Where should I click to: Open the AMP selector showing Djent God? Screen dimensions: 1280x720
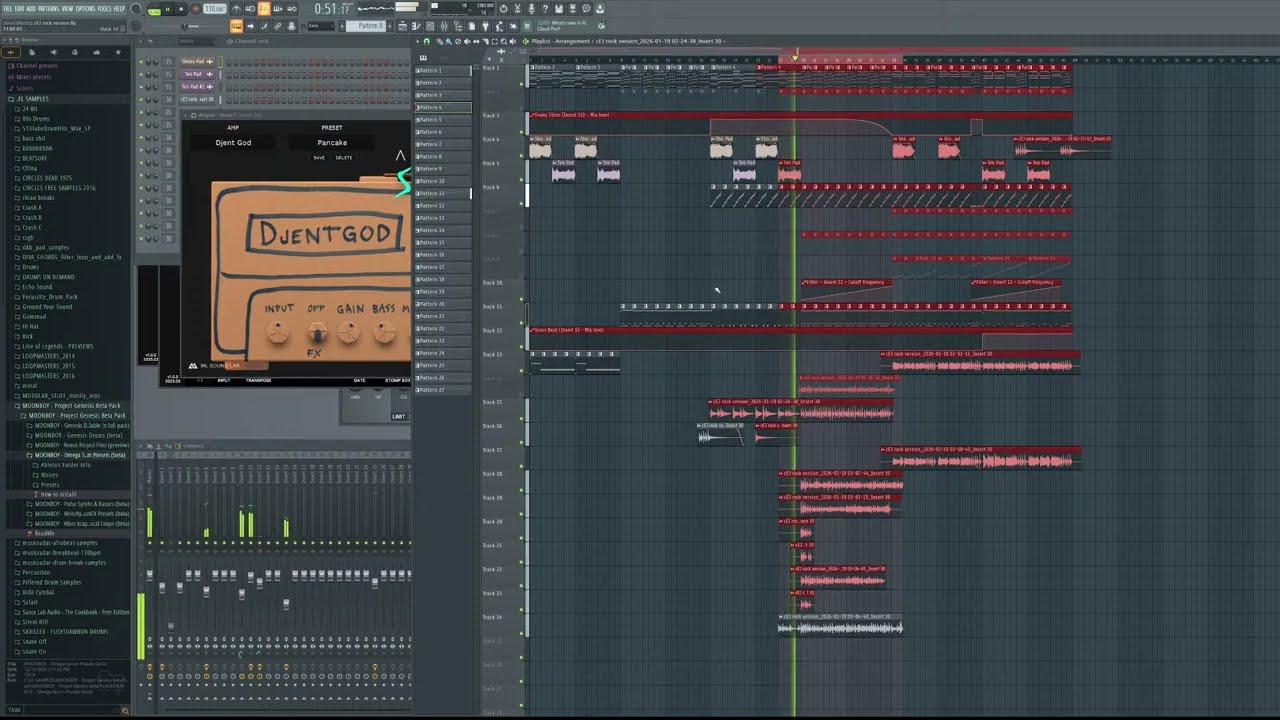(x=233, y=143)
